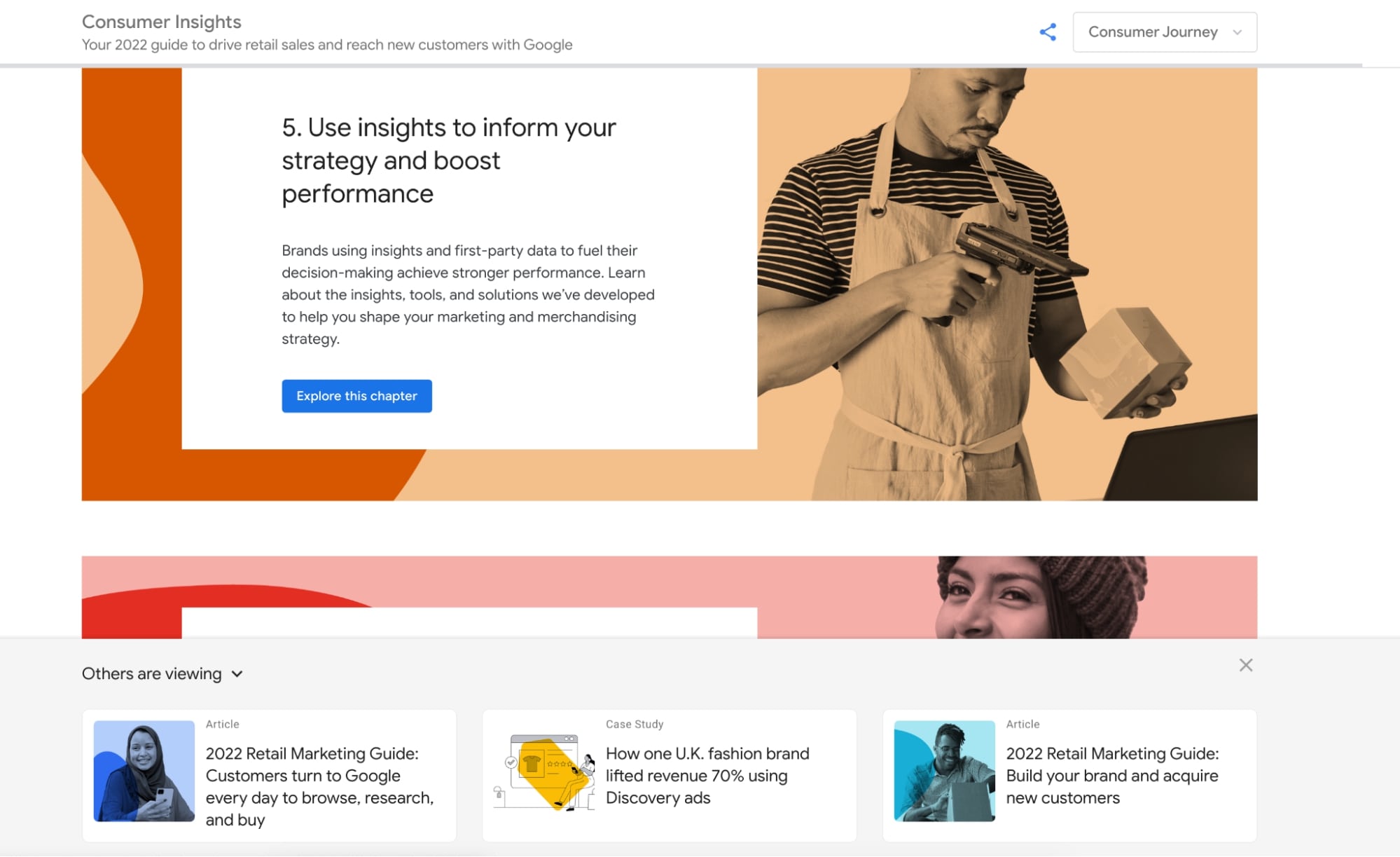This screenshot has width=1400, height=857.
Task: Click the chapter description paragraph about first-party data
Action: [468, 294]
